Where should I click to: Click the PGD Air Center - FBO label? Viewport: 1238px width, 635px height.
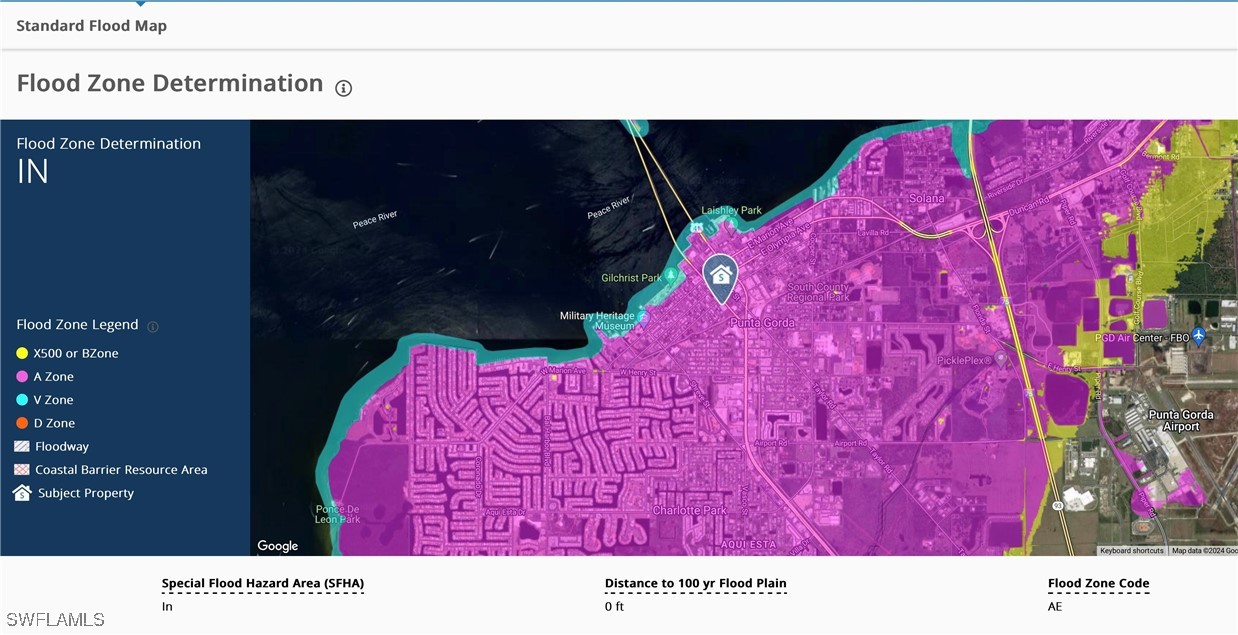pyautogui.click(x=1142, y=338)
